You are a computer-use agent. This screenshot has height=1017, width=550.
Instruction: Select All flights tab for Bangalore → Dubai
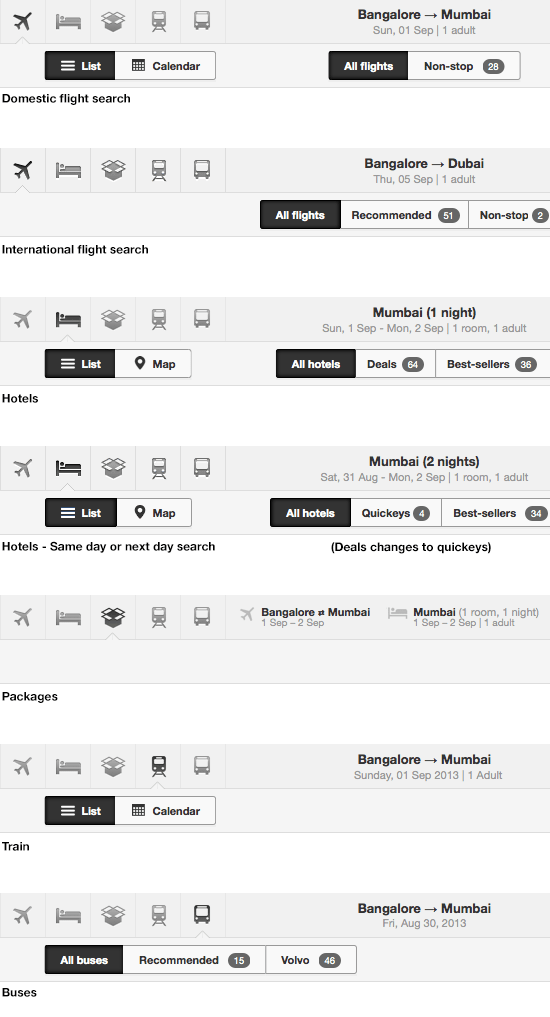300,215
